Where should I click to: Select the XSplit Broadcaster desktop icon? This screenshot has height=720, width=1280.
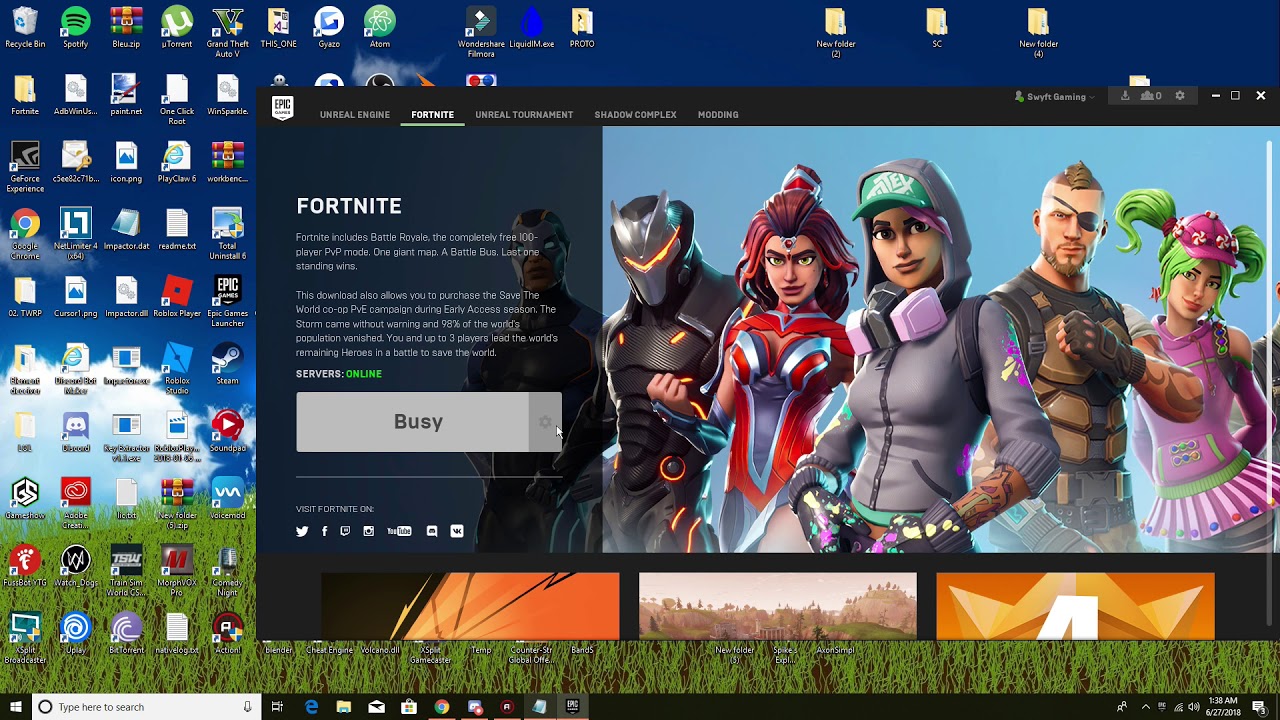(x=25, y=639)
